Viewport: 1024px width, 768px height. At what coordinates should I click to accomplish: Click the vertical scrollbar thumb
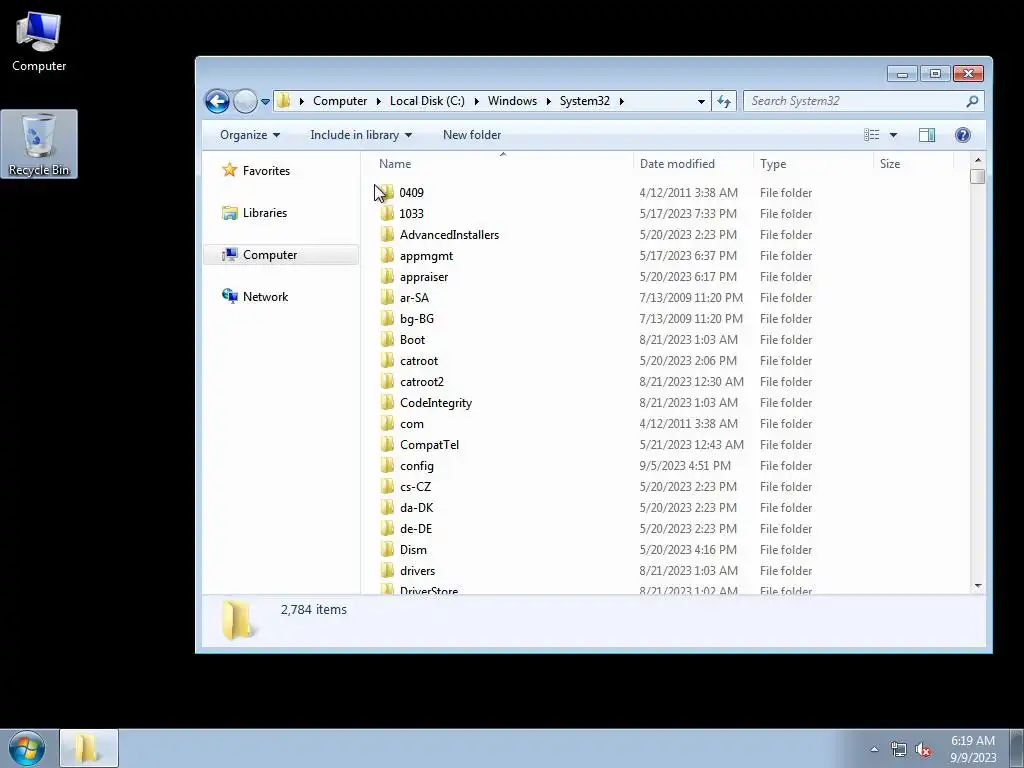(978, 176)
